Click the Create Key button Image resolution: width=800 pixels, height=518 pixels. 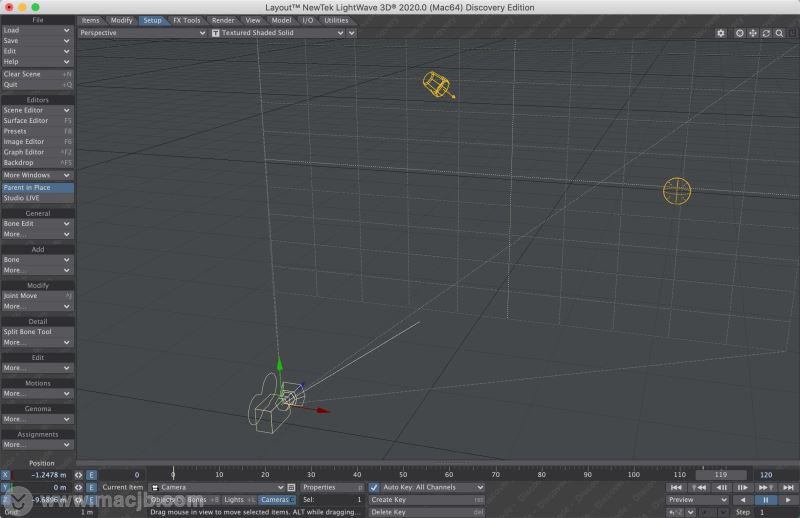click(427, 500)
